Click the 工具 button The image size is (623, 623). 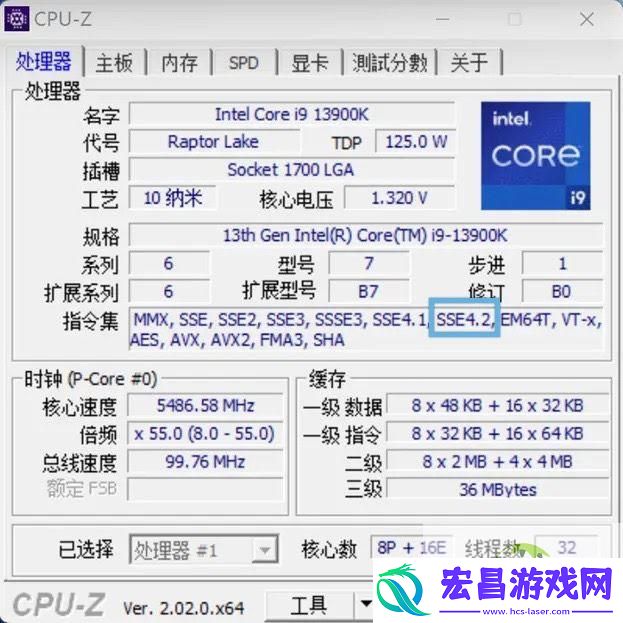coord(309,605)
